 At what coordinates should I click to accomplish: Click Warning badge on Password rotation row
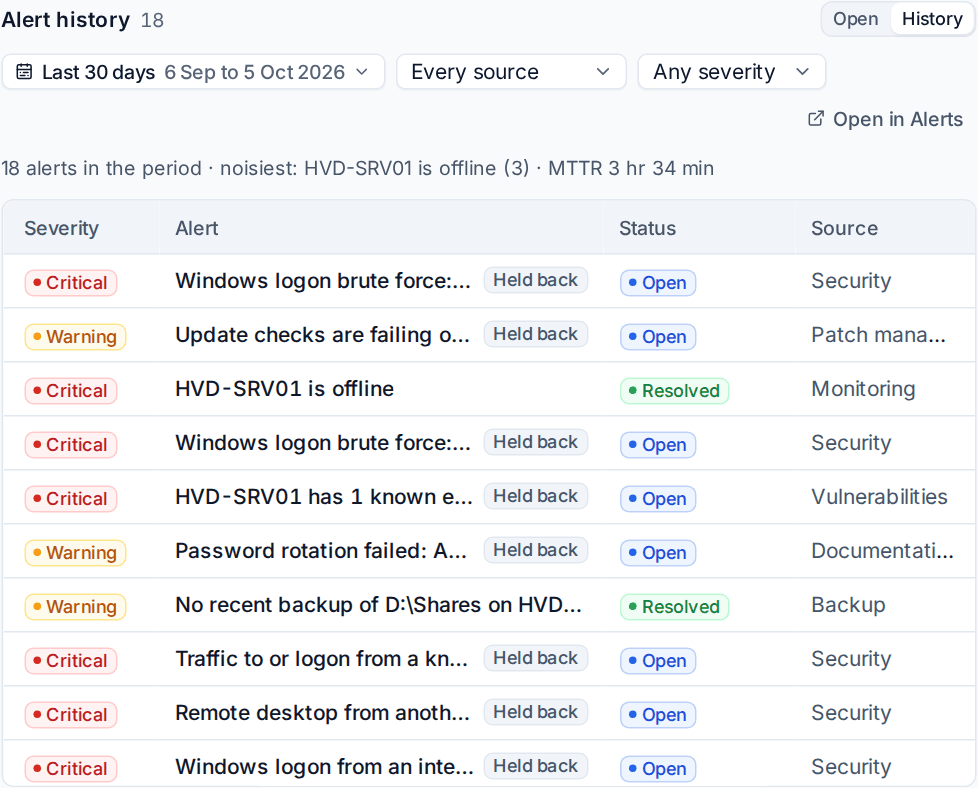(x=75, y=553)
